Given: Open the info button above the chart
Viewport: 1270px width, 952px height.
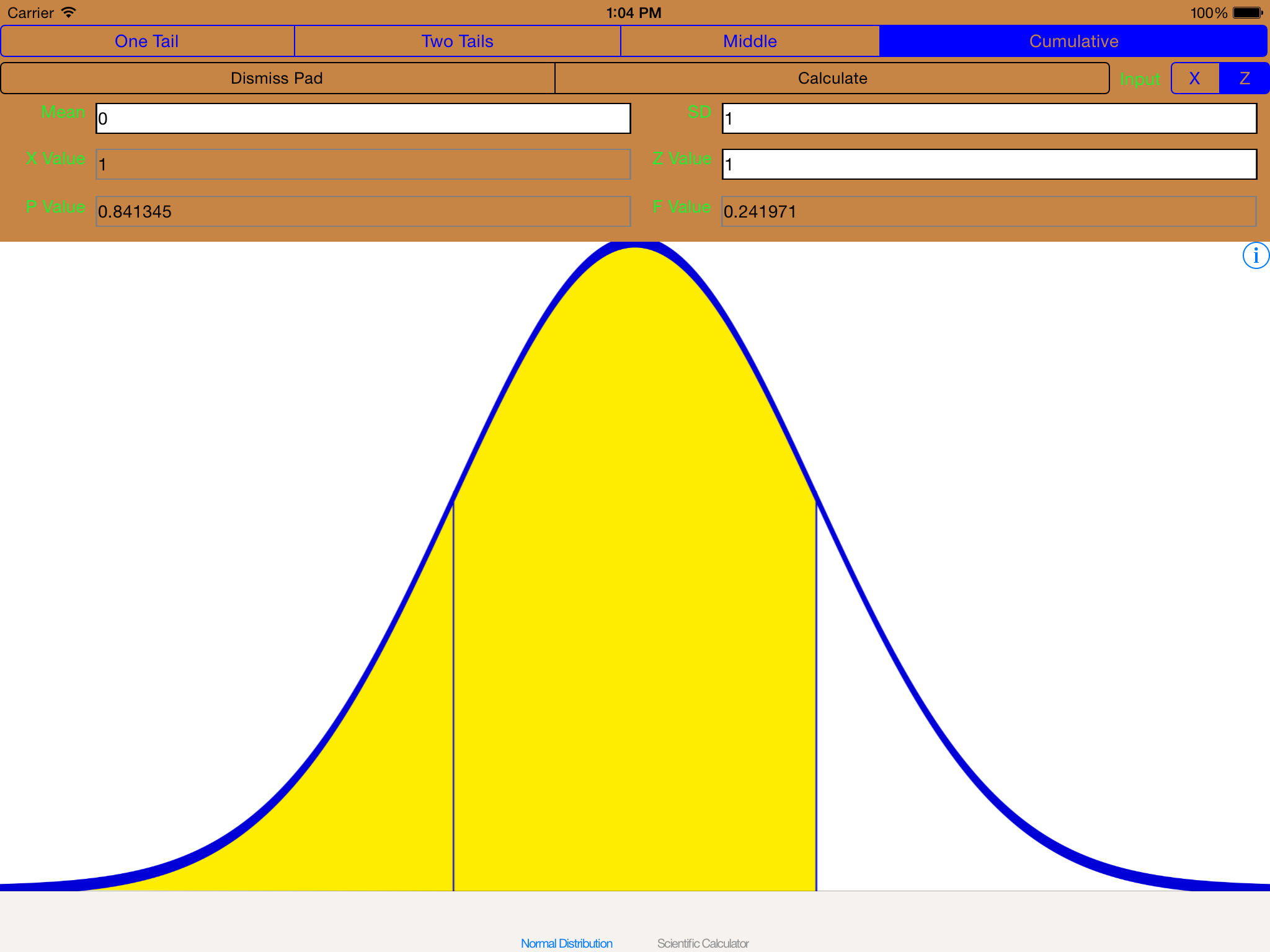Looking at the screenshot, I should 1256,255.
